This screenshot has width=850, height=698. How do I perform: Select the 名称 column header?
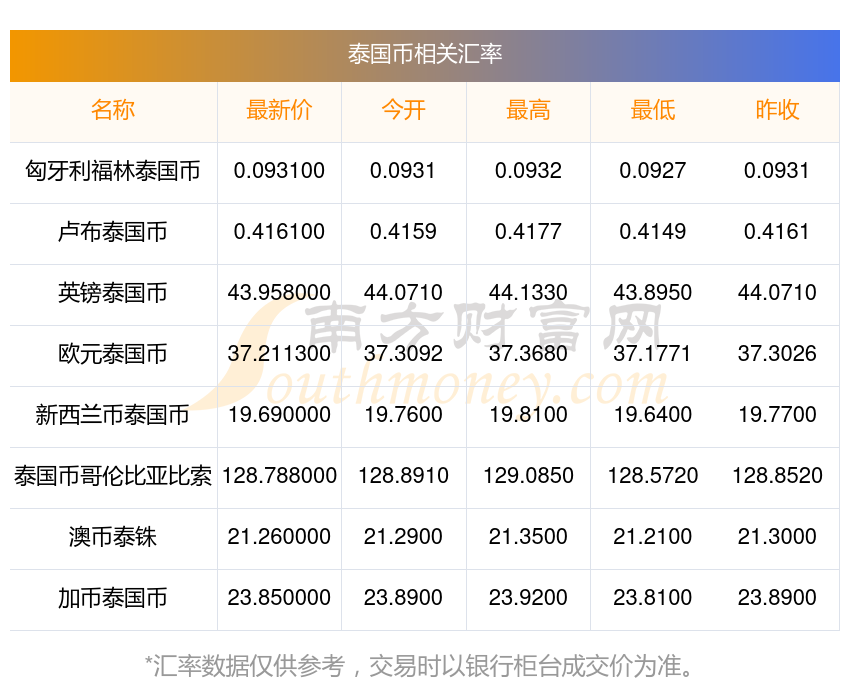click(x=113, y=111)
